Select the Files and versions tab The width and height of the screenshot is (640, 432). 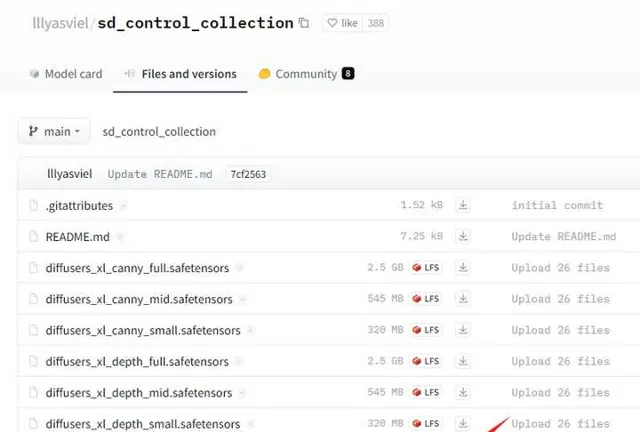point(180,74)
